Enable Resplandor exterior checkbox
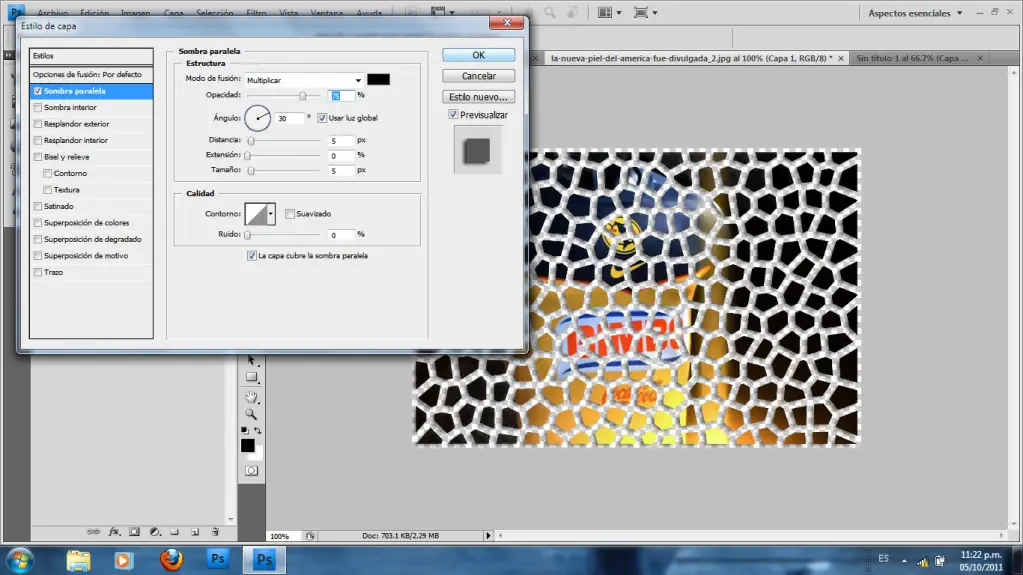 38,124
